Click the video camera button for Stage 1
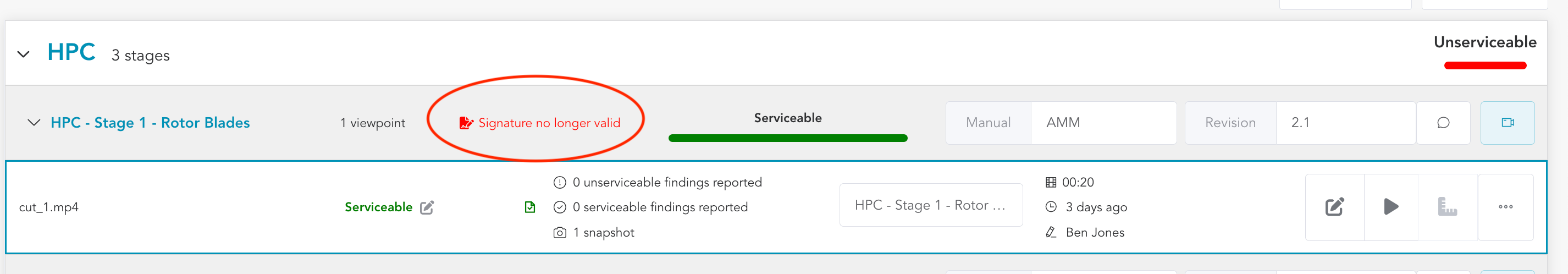Viewport: 1568px width, 274px height. [1507, 123]
